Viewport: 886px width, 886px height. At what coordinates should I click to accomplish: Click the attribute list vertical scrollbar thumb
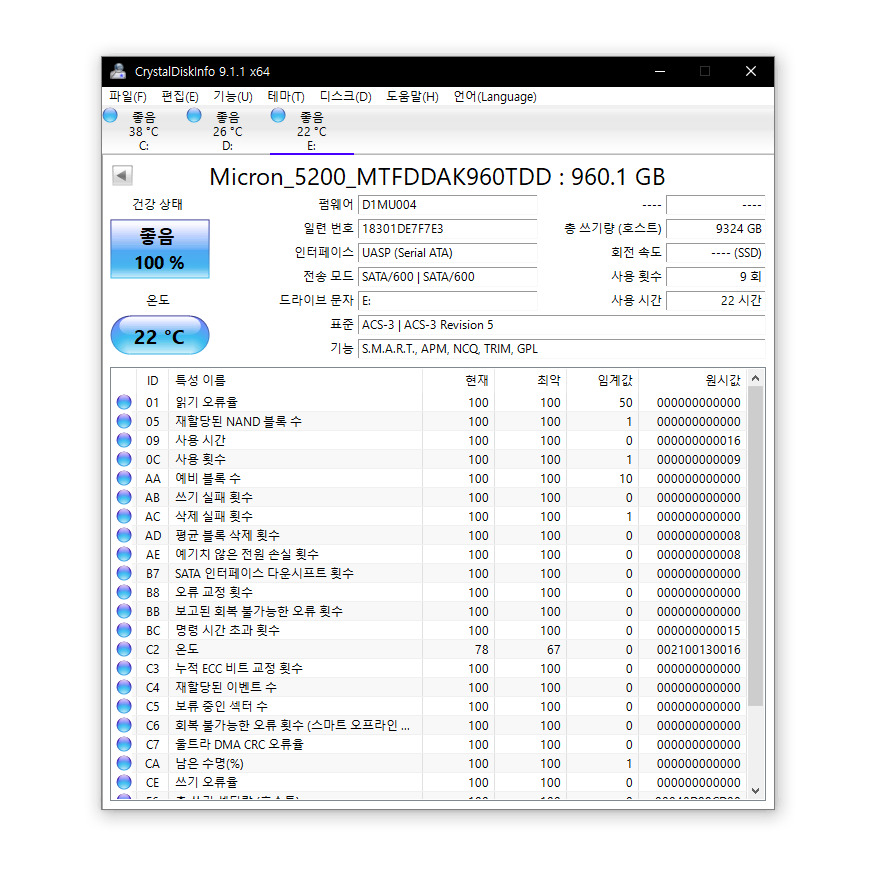pyautogui.click(x=755, y=546)
